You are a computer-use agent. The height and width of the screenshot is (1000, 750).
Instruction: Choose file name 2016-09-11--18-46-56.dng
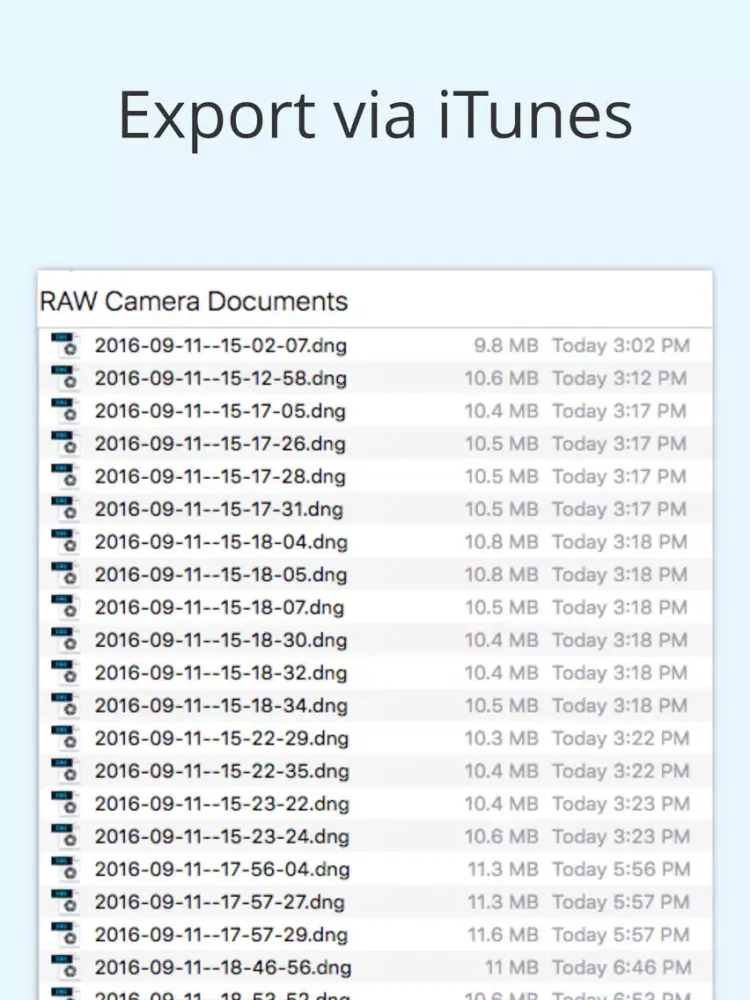(x=223, y=967)
